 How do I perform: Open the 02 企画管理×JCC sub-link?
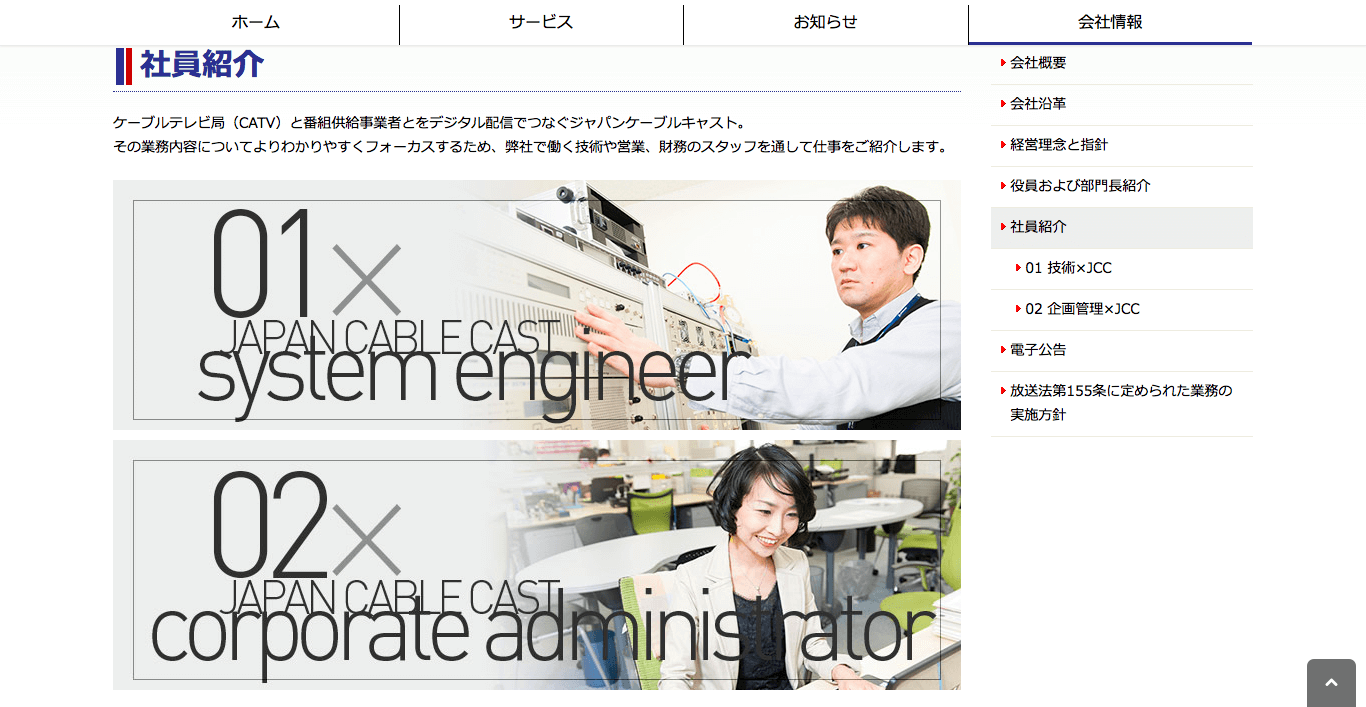[1121, 309]
